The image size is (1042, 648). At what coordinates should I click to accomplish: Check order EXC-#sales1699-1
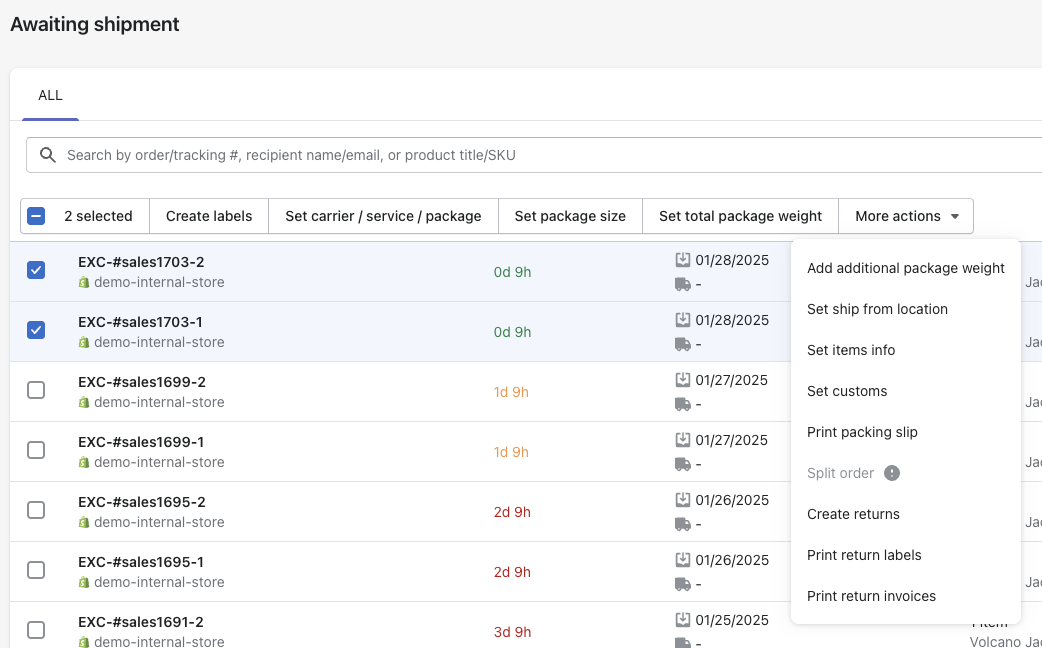36,450
